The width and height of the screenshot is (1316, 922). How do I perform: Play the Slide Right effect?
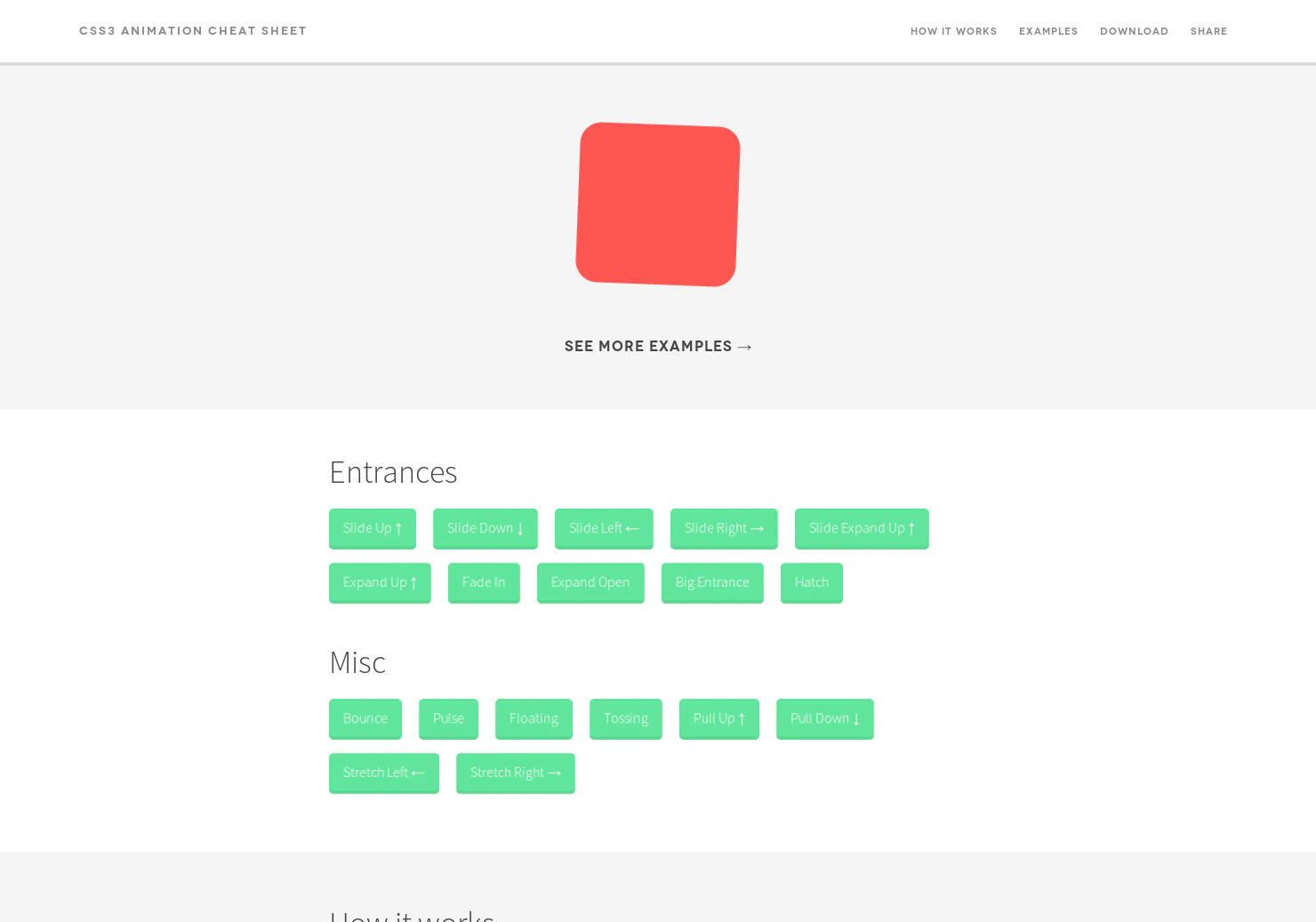click(x=724, y=528)
